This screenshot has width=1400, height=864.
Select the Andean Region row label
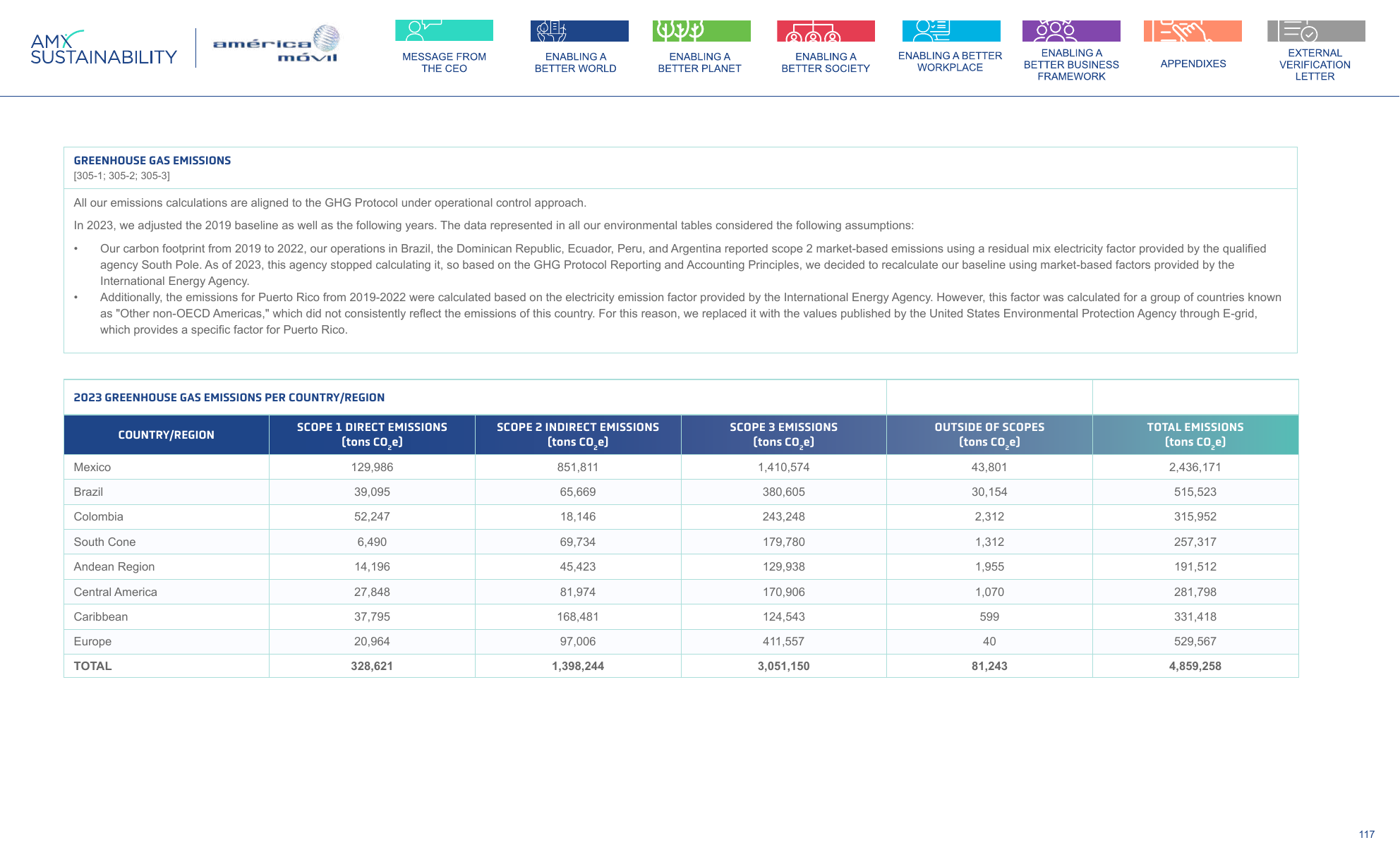coord(114,567)
